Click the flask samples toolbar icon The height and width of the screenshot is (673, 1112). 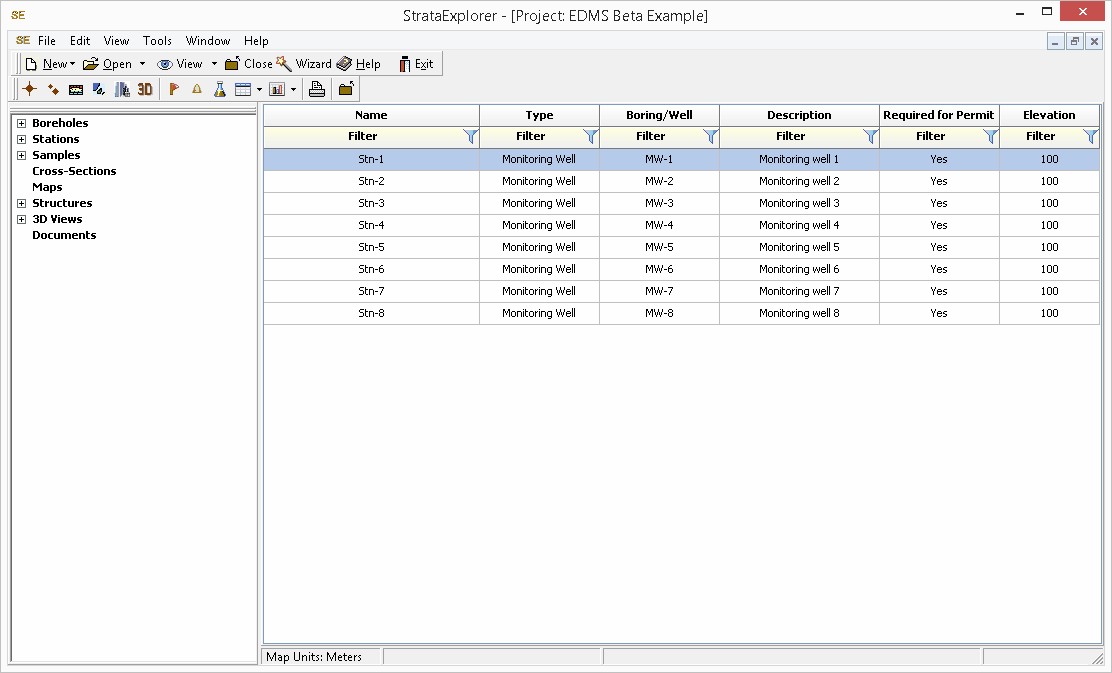coord(220,89)
